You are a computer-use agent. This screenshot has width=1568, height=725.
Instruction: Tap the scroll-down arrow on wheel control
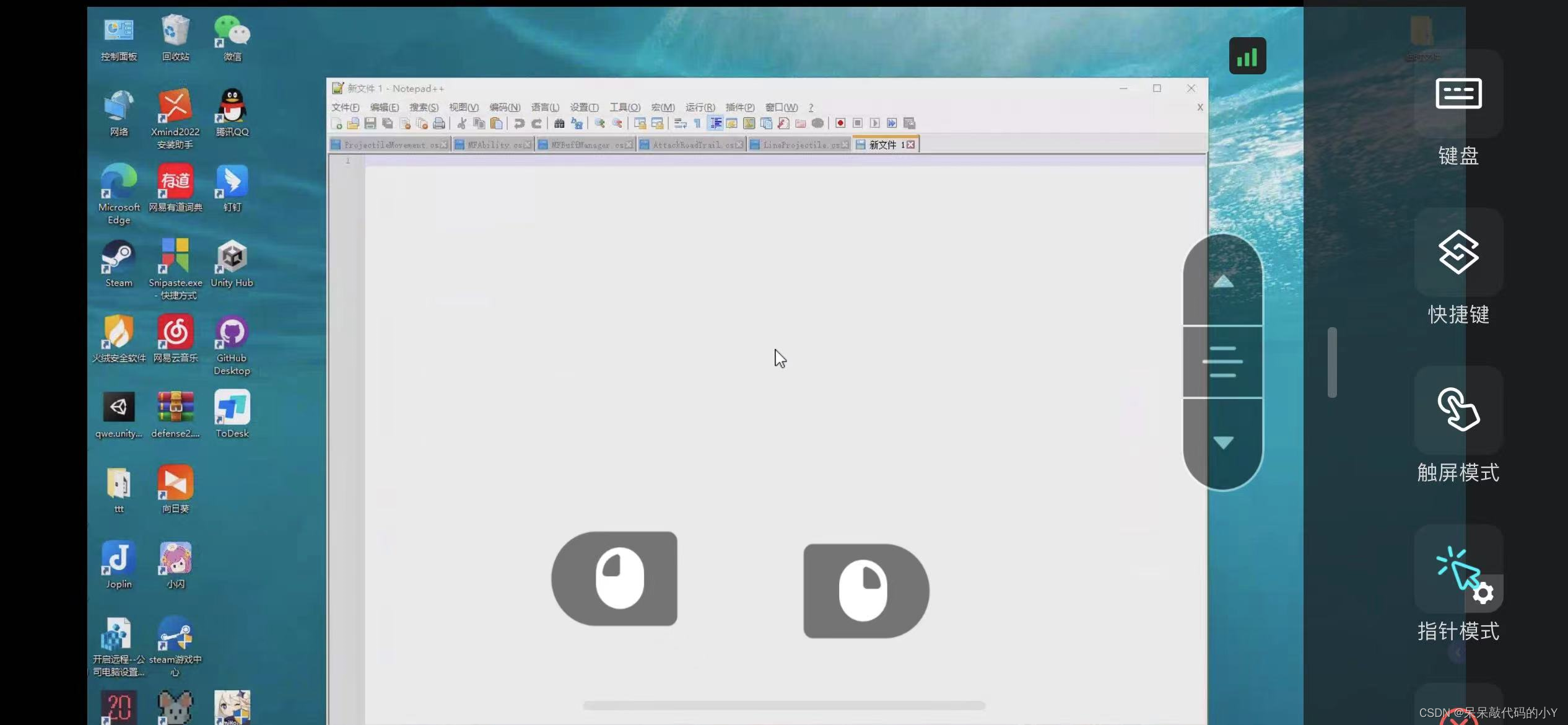point(1222,444)
